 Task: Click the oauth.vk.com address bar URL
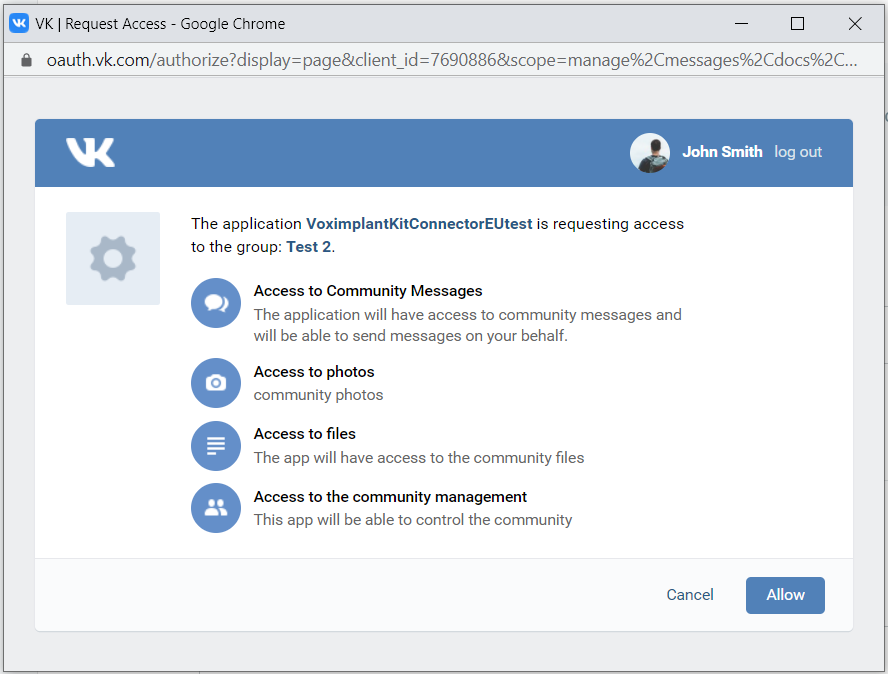[x=451, y=60]
